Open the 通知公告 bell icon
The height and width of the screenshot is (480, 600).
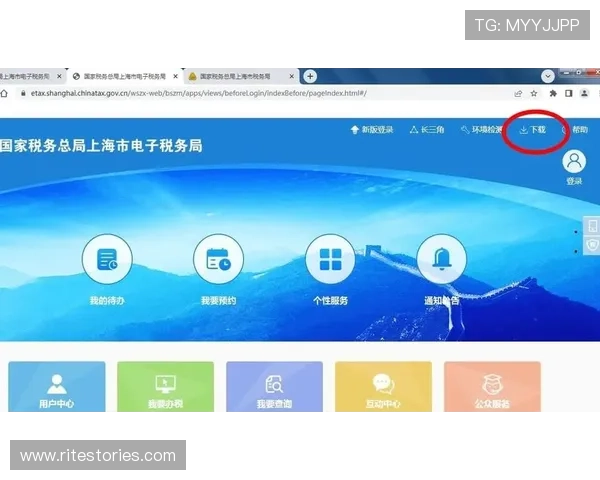(x=442, y=259)
